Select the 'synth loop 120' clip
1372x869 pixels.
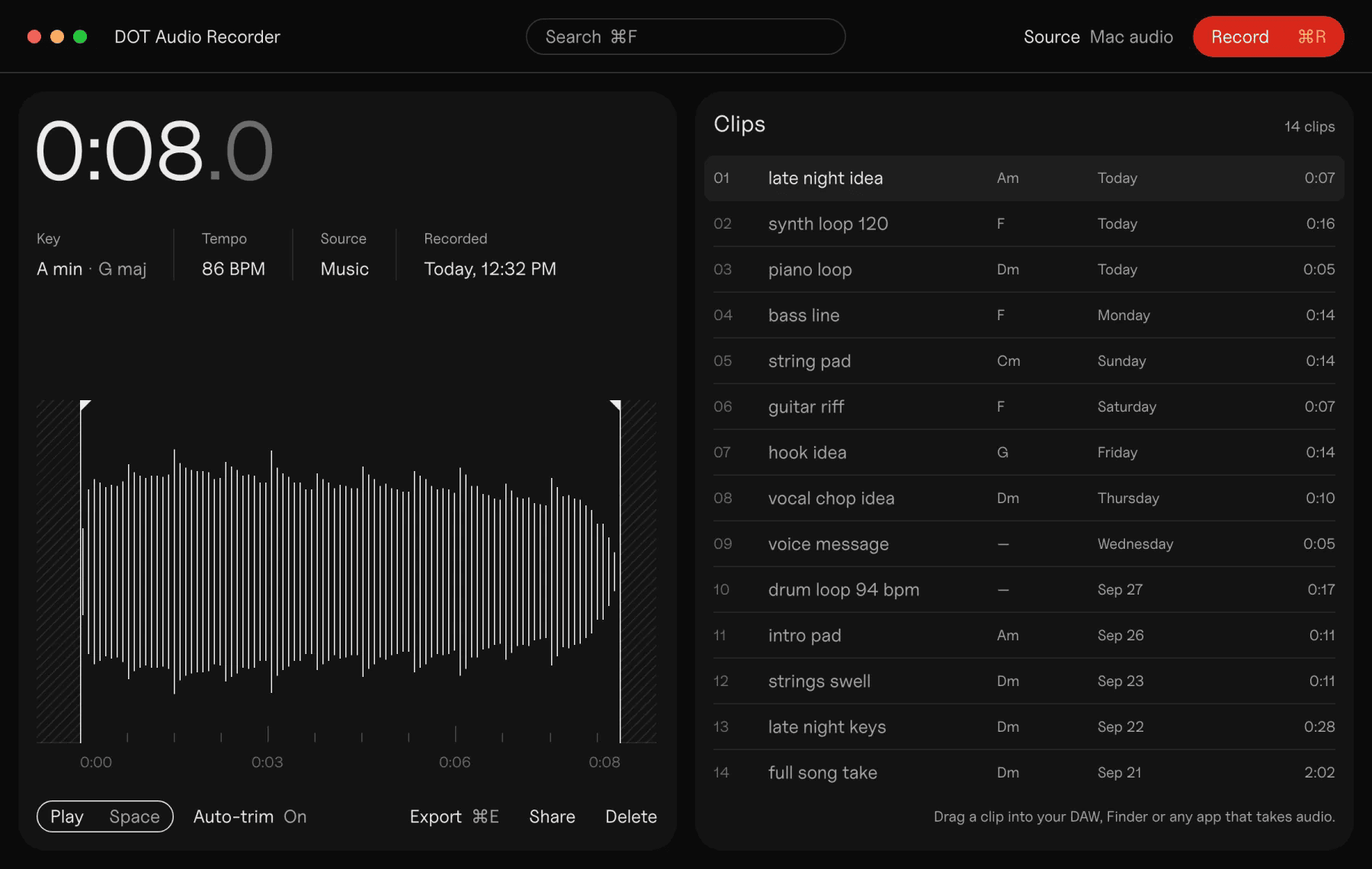point(1024,223)
